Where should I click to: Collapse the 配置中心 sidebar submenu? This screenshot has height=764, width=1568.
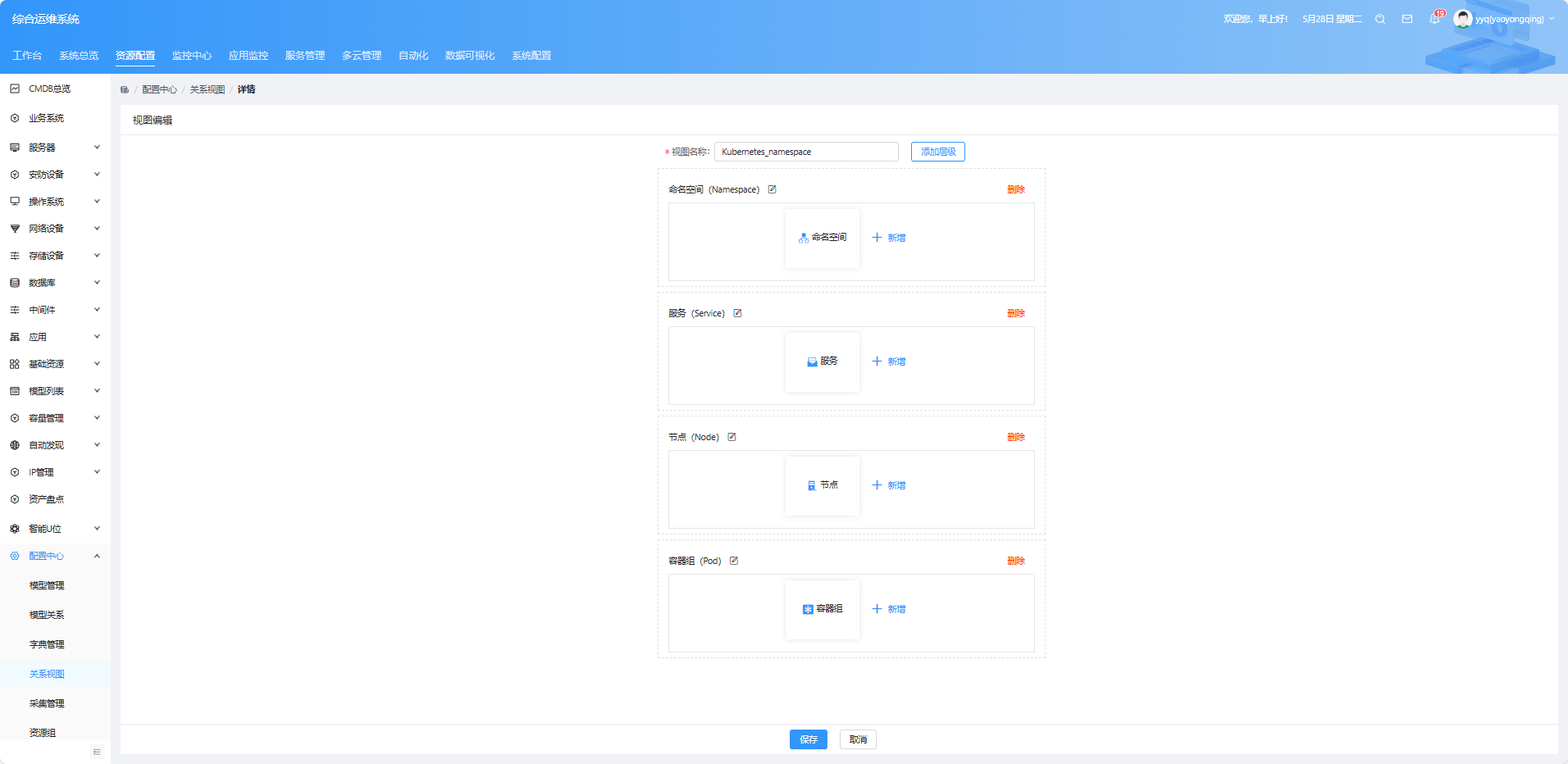point(97,556)
